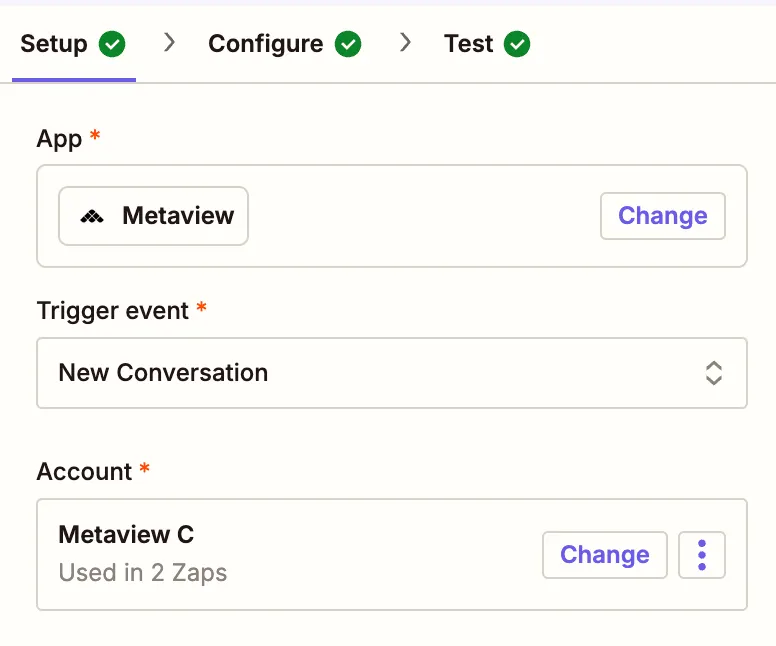
Task: Click the green checkmark beside Configure
Action: [348, 44]
